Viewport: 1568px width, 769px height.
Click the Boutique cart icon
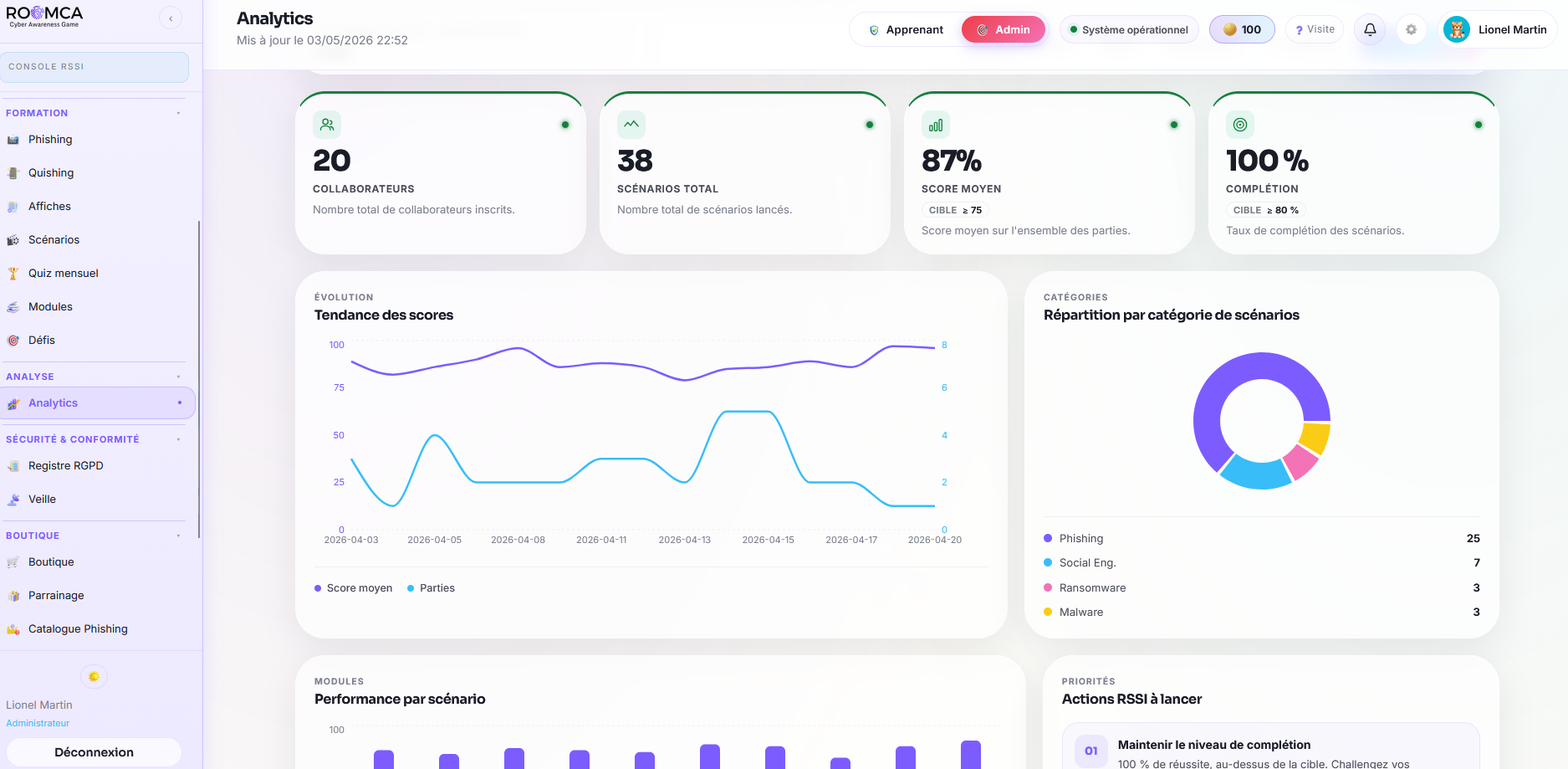tap(13, 562)
